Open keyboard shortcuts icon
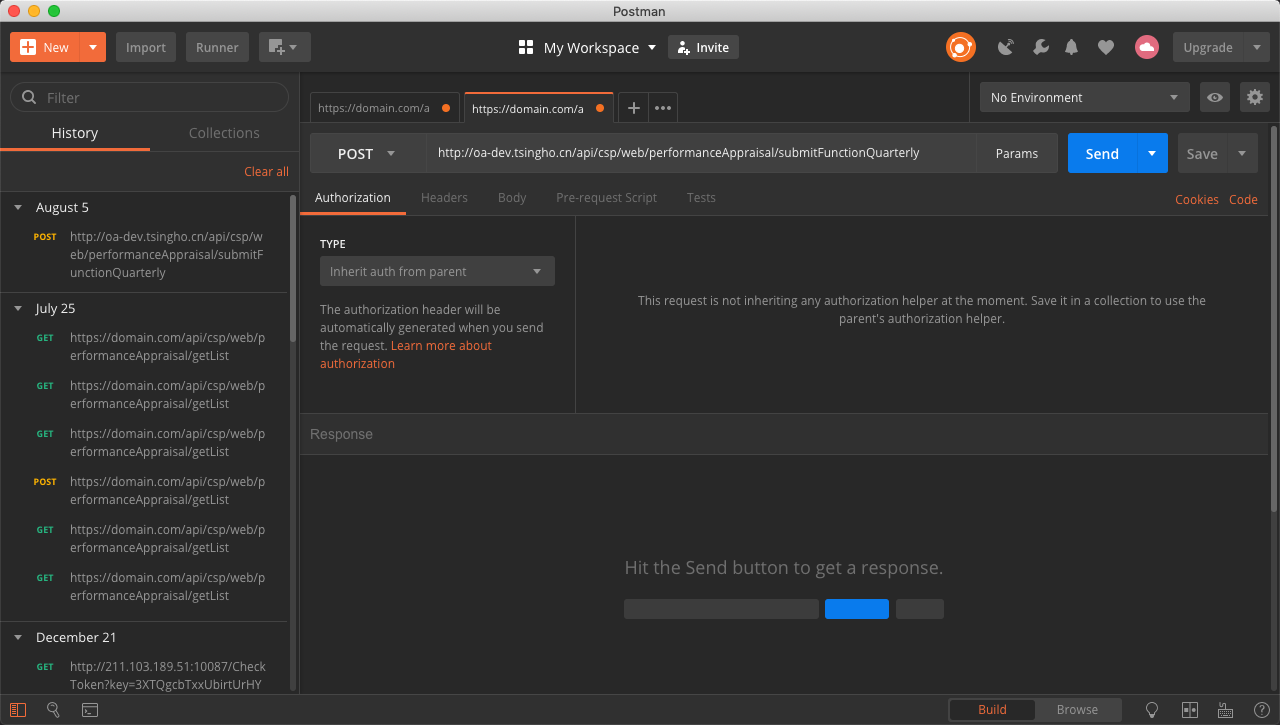Viewport: 1280px width, 725px height. [1225, 710]
